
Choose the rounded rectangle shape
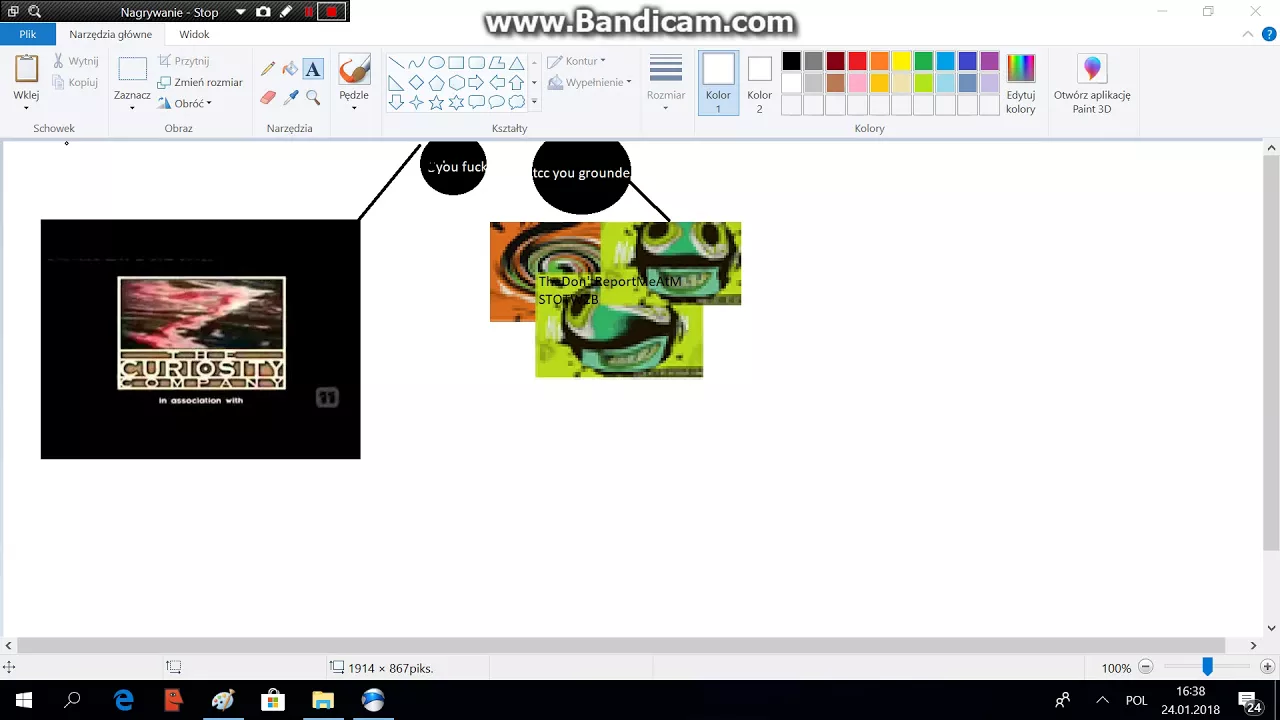coord(476,62)
